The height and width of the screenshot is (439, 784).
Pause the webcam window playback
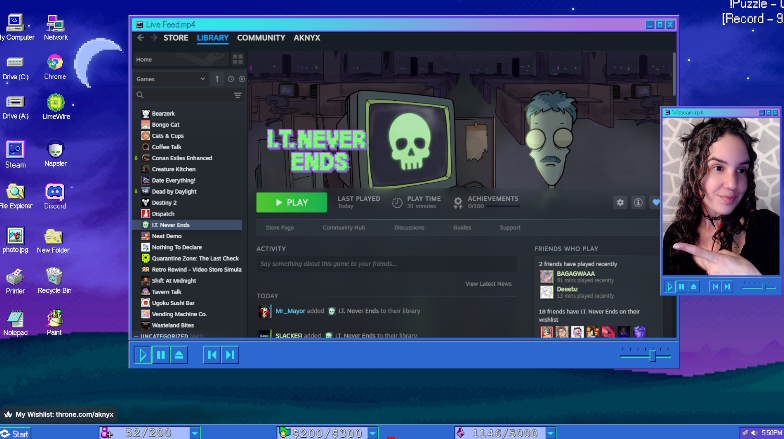tap(682, 287)
